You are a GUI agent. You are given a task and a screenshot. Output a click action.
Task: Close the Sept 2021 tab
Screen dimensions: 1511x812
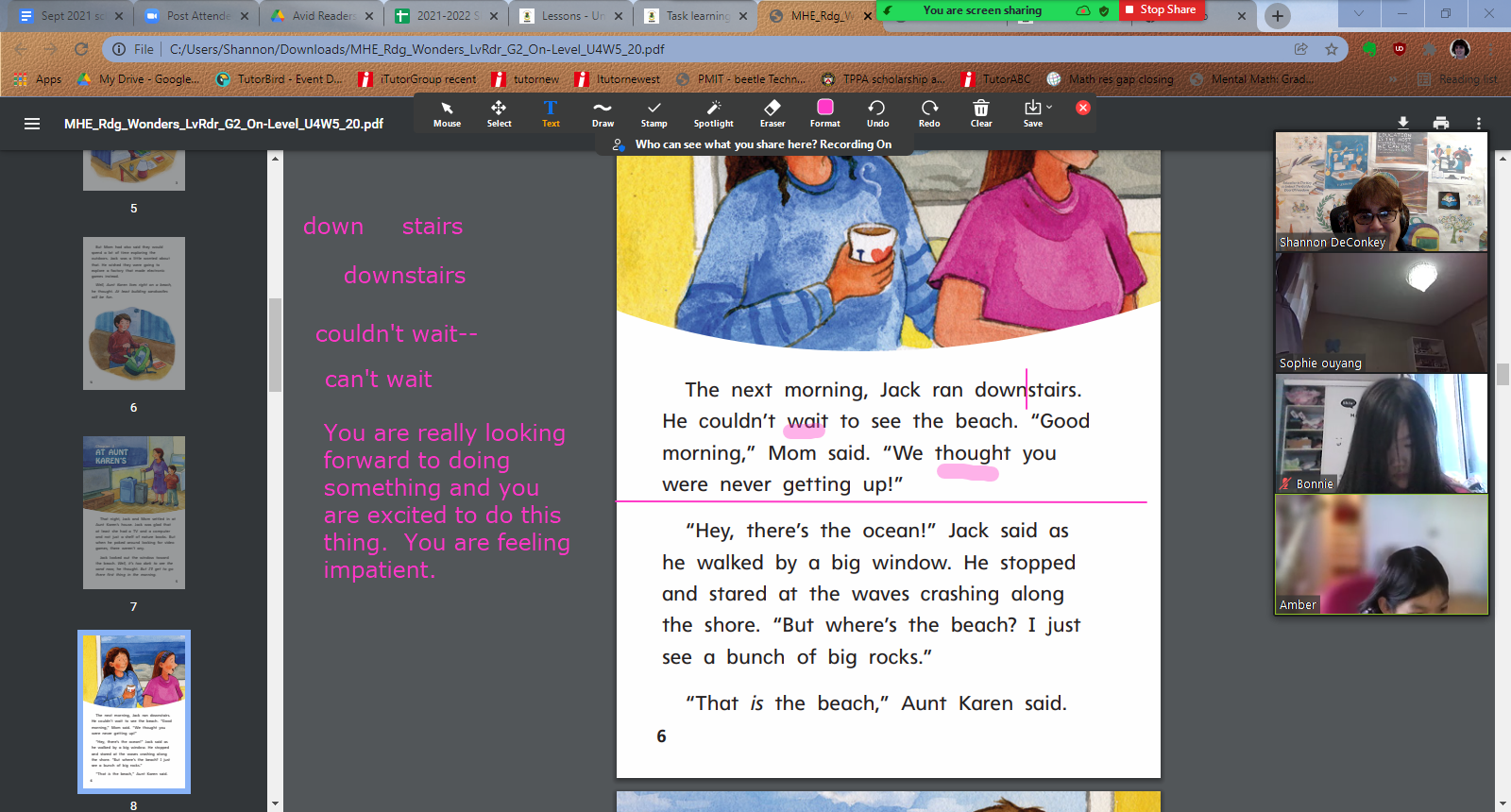[119, 16]
